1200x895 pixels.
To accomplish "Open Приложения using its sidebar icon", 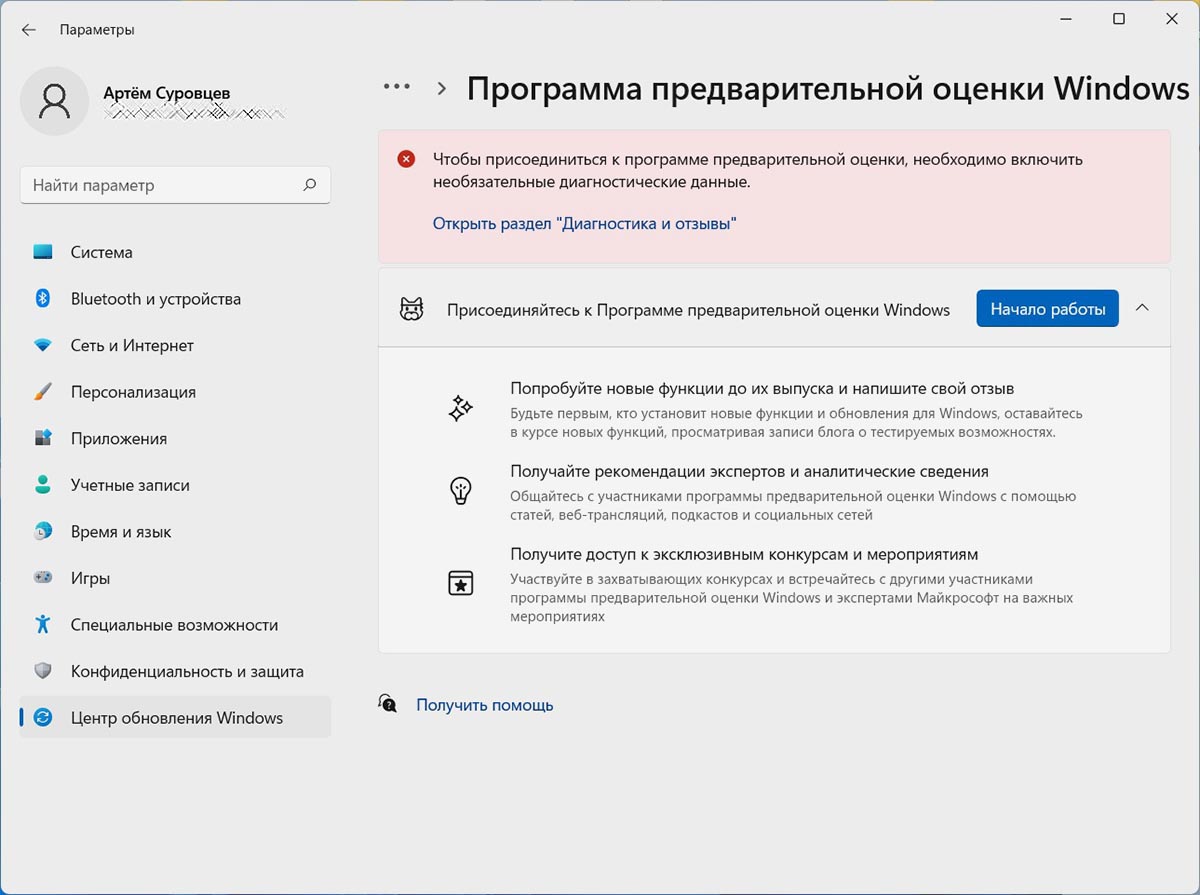I will pos(43,439).
